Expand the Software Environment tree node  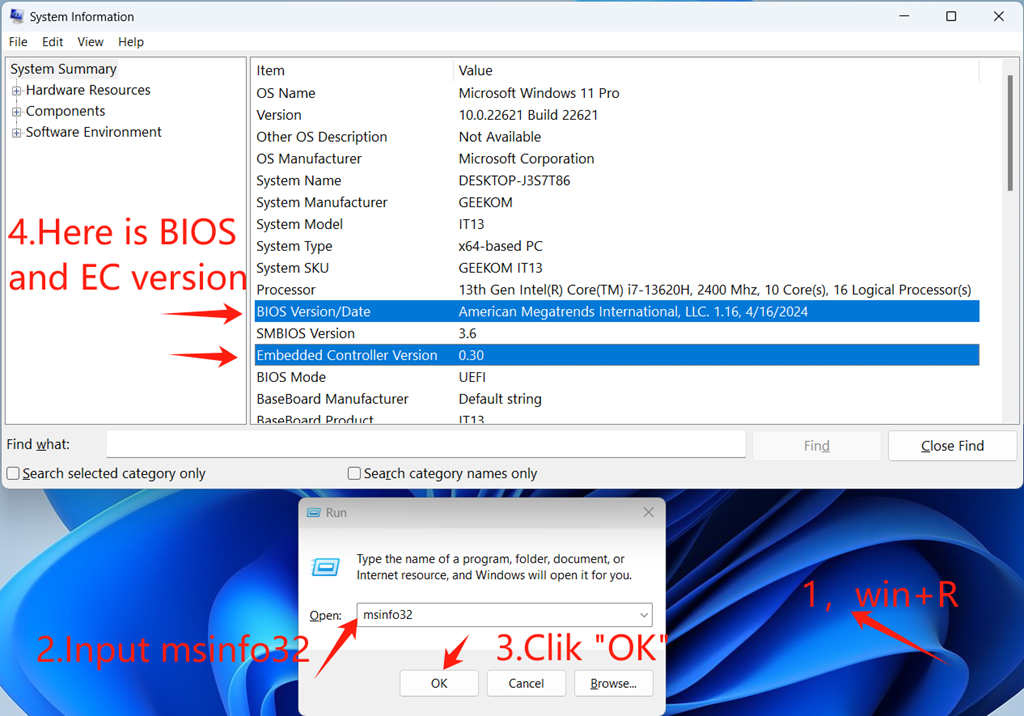(x=18, y=132)
